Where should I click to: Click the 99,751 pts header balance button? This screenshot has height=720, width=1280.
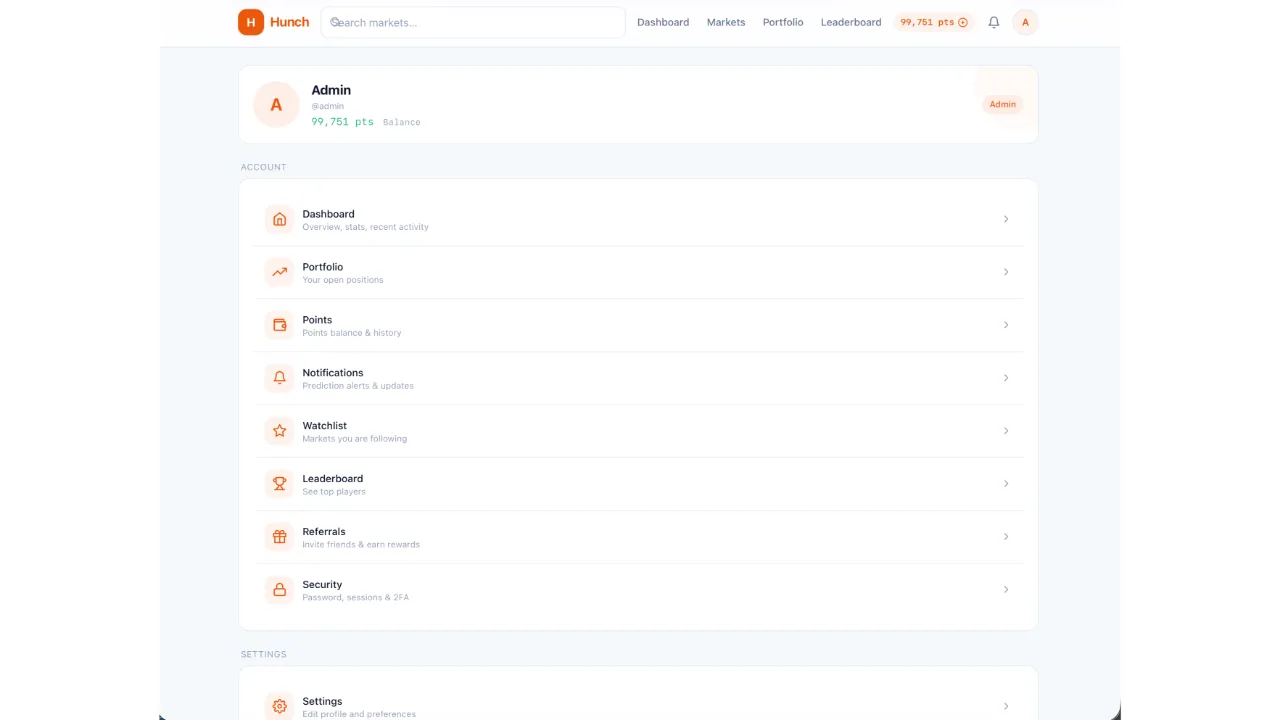[934, 22]
